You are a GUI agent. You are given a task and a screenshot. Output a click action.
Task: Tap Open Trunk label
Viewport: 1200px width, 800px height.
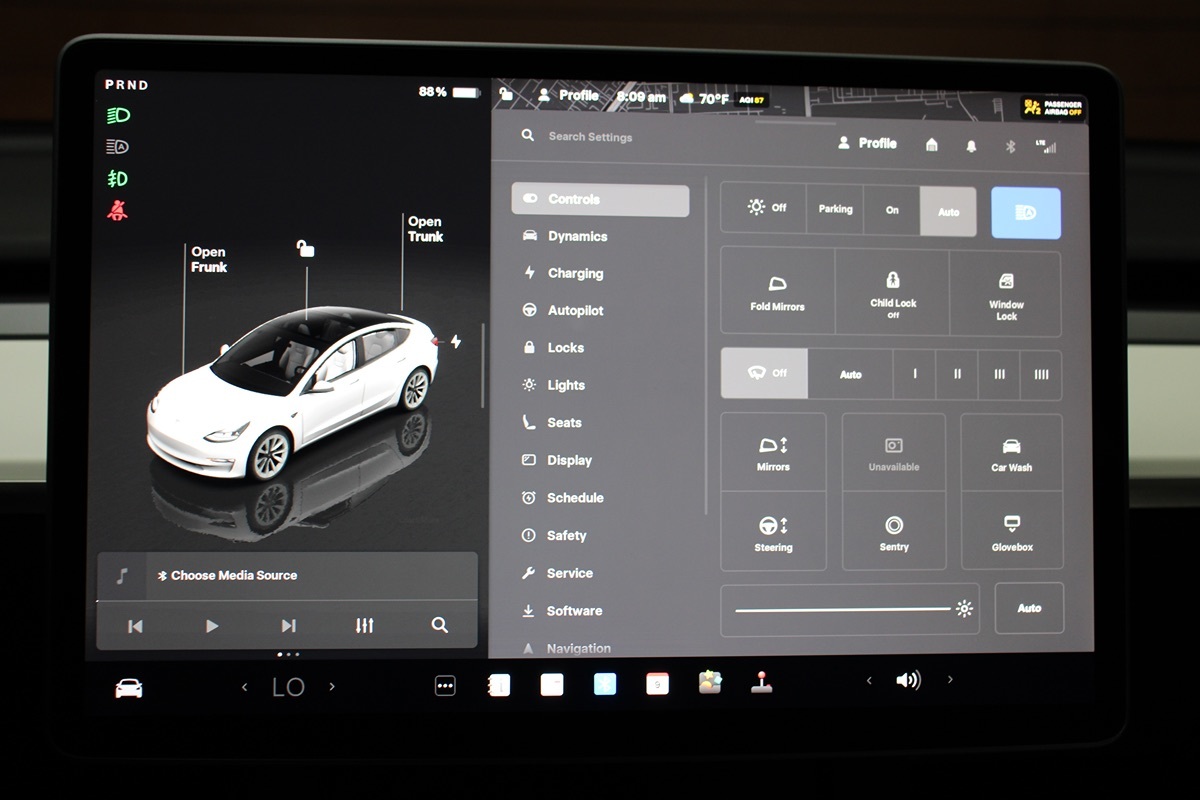[425, 229]
